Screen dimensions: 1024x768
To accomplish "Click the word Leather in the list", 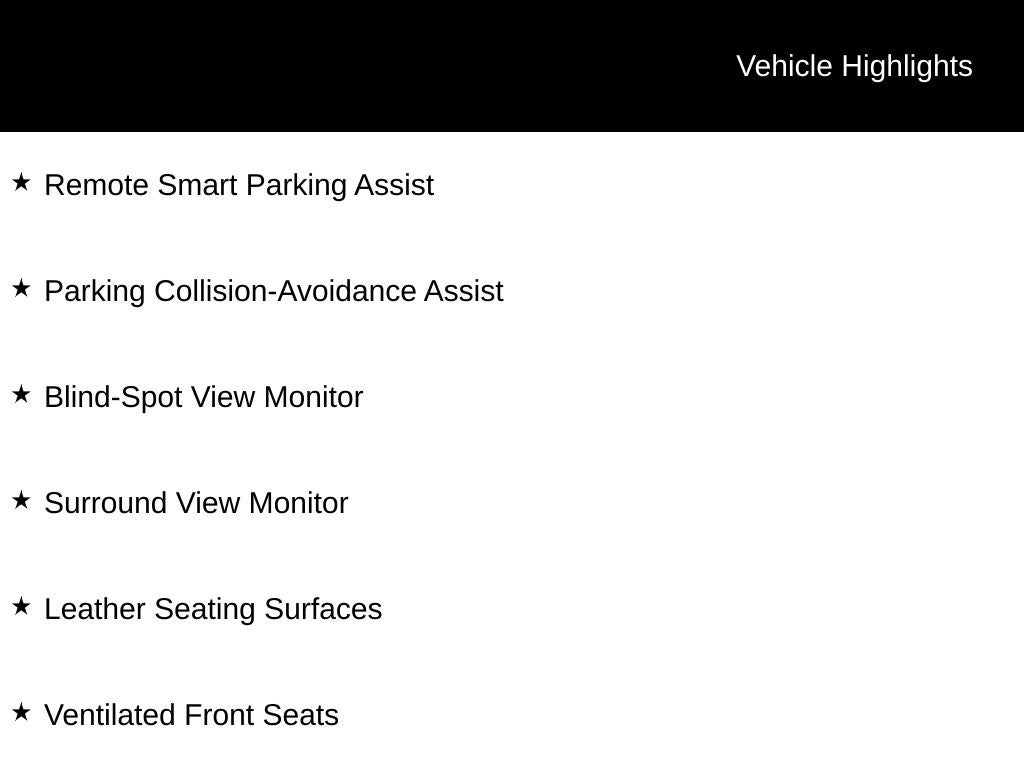I will (x=95, y=609).
